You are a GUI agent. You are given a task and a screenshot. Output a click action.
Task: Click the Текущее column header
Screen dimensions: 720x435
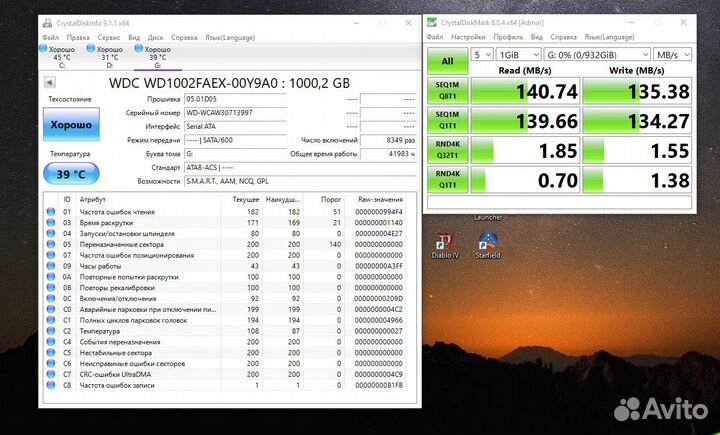tap(246, 199)
